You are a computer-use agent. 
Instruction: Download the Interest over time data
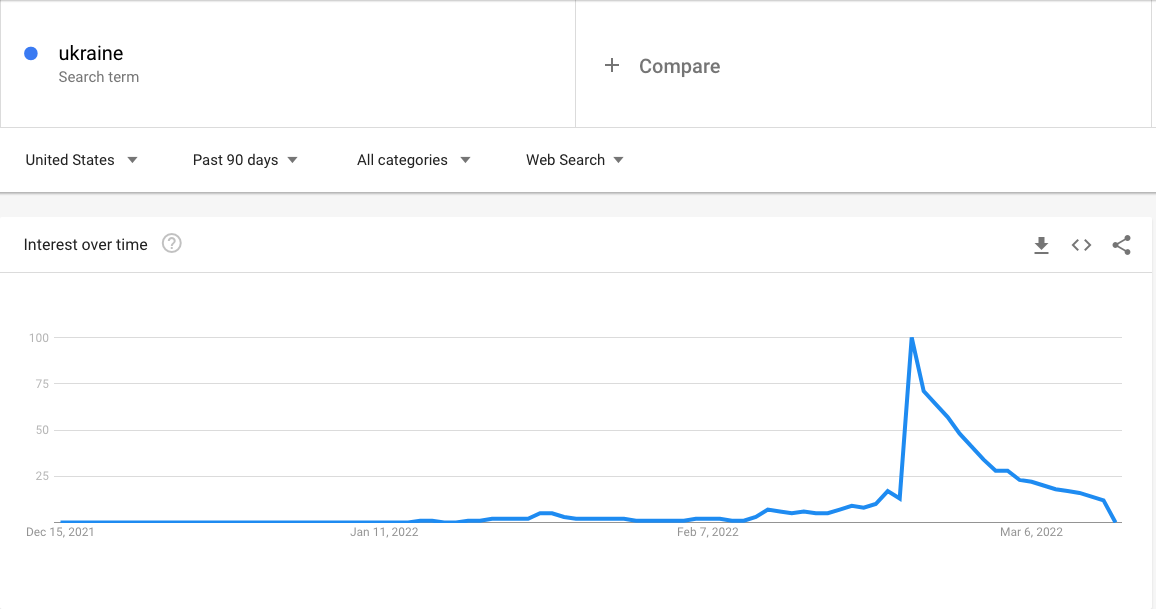coord(1041,245)
